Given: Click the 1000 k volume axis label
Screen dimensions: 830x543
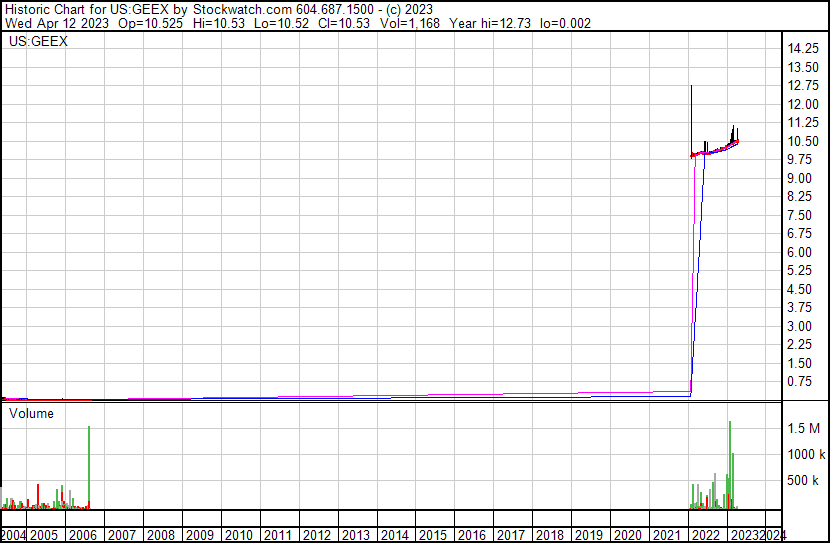Looking at the screenshot, I should [x=804, y=455].
